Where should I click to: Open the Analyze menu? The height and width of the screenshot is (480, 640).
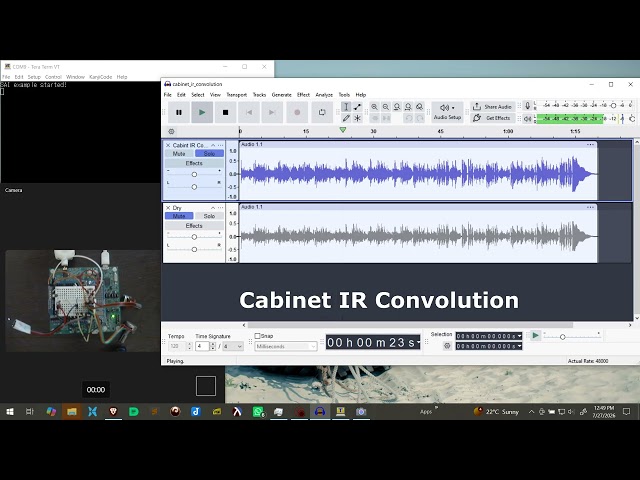(x=324, y=95)
